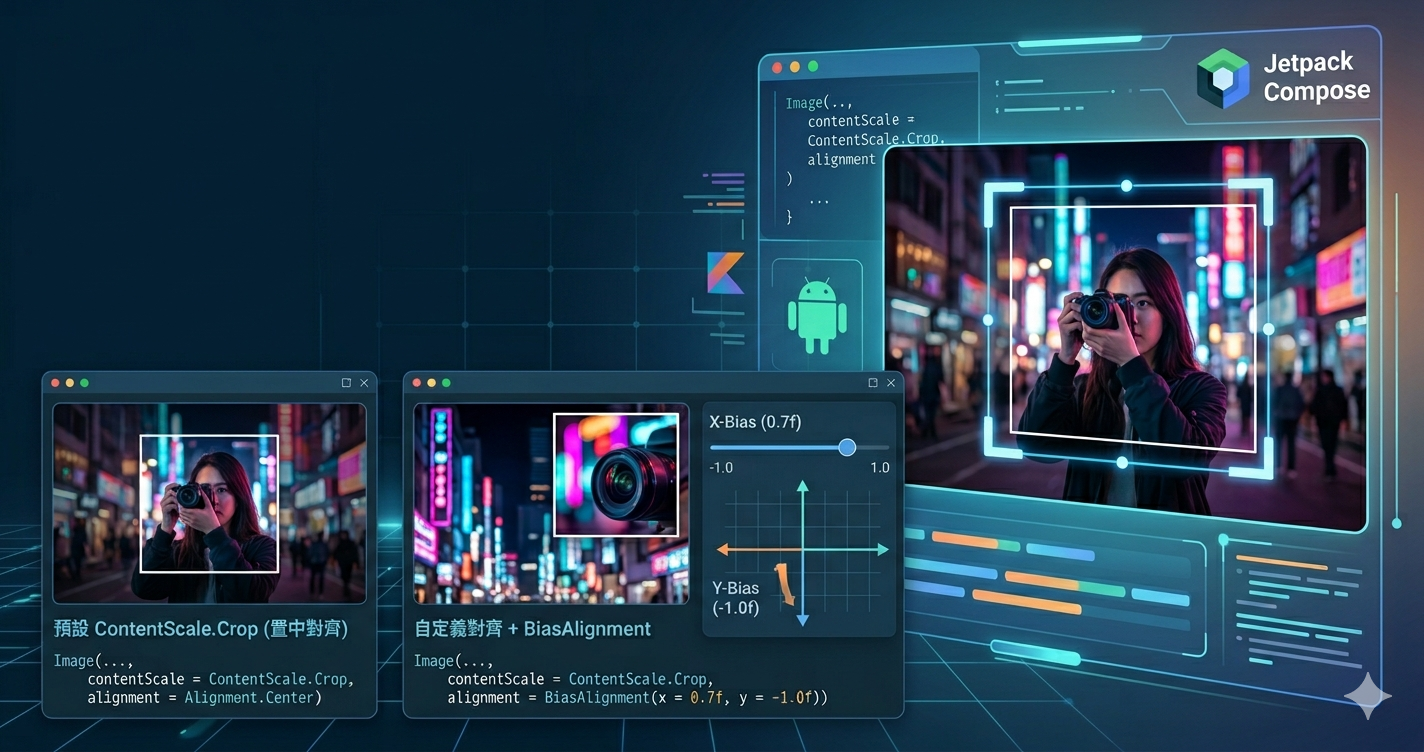Image resolution: width=1424 pixels, height=752 pixels.
Task: Click the orange curved arrow beside Y-Bias
Action: [787, 586]
